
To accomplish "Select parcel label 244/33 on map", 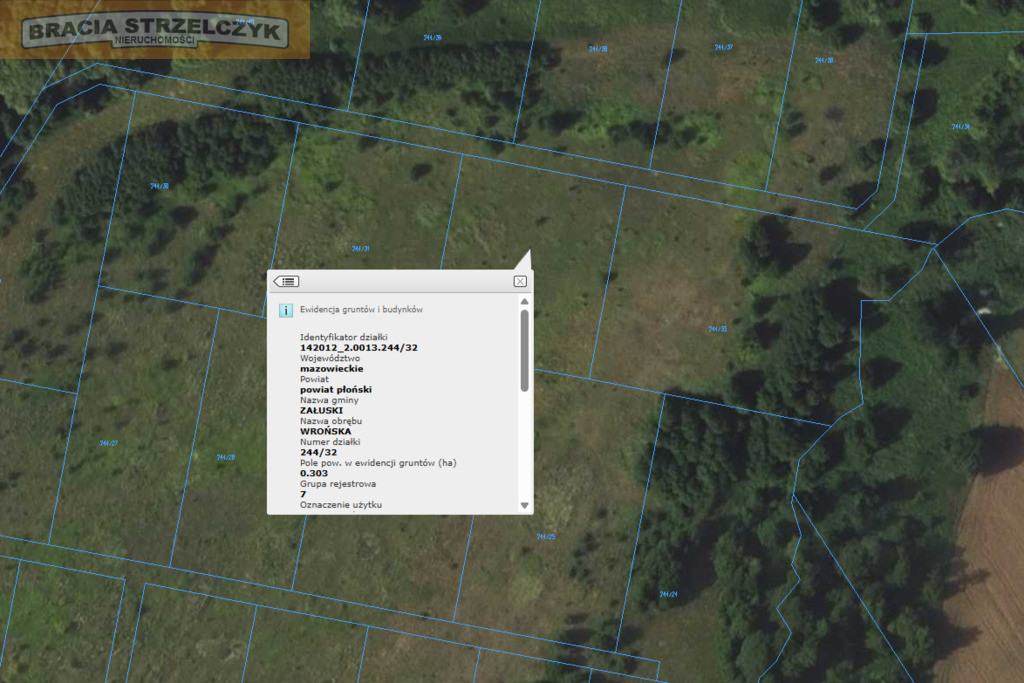I will 718,329.
